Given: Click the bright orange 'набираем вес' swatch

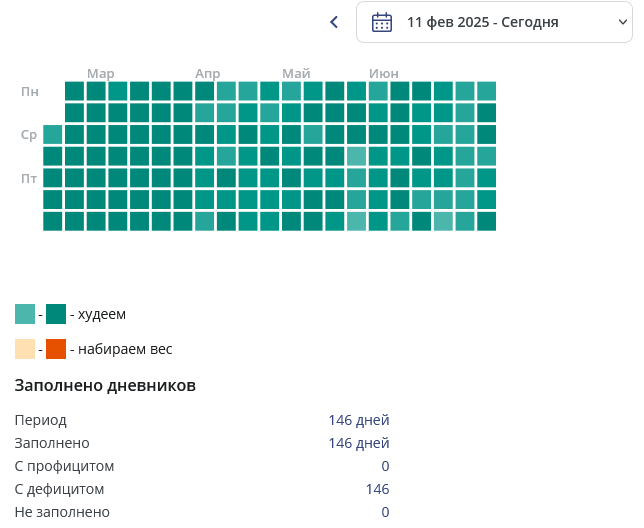Looking at the screenshot, I should [x=56, y=349].
